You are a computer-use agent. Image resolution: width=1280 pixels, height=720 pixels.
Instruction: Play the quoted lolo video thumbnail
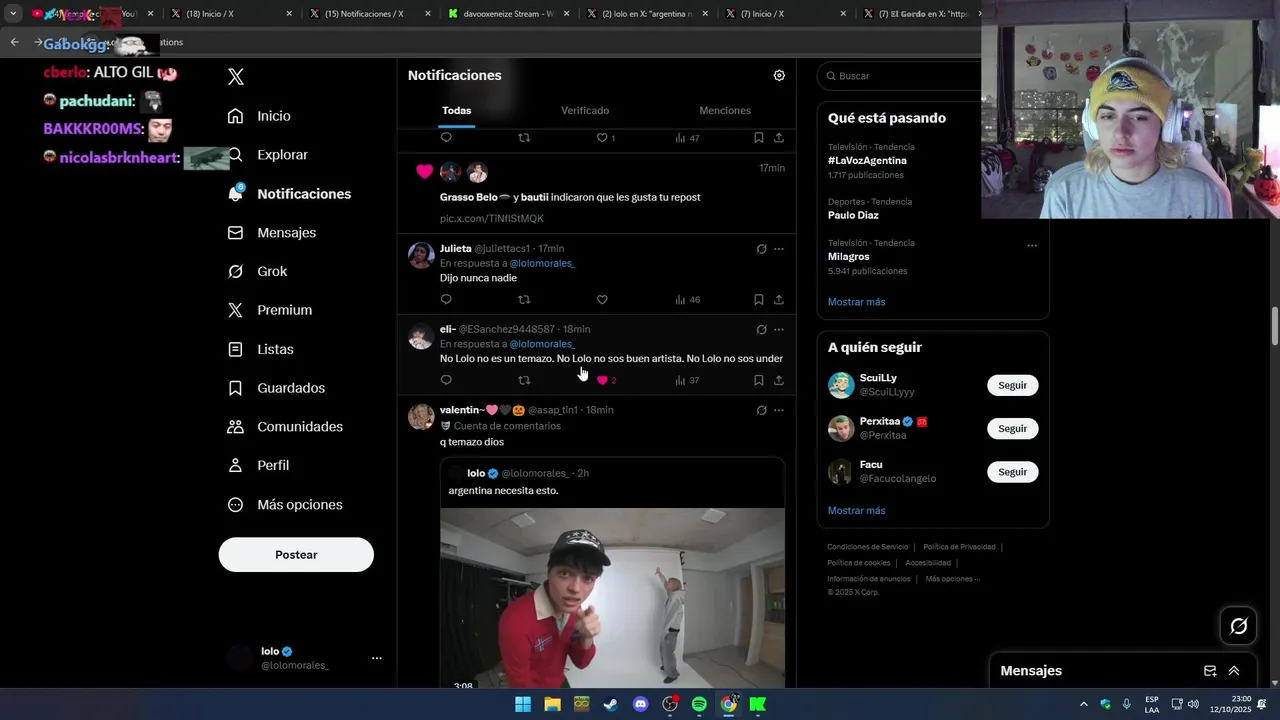coord(612,598)
